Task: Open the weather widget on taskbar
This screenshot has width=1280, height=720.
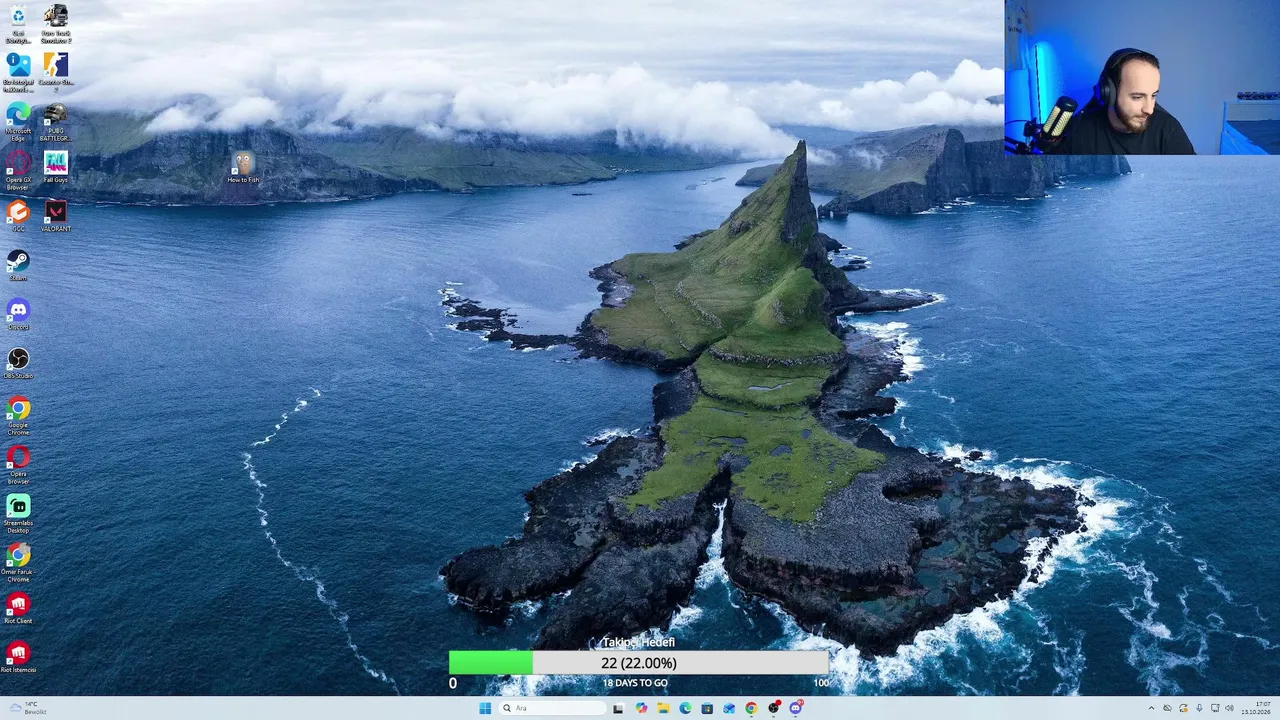Action: point(30,708)
